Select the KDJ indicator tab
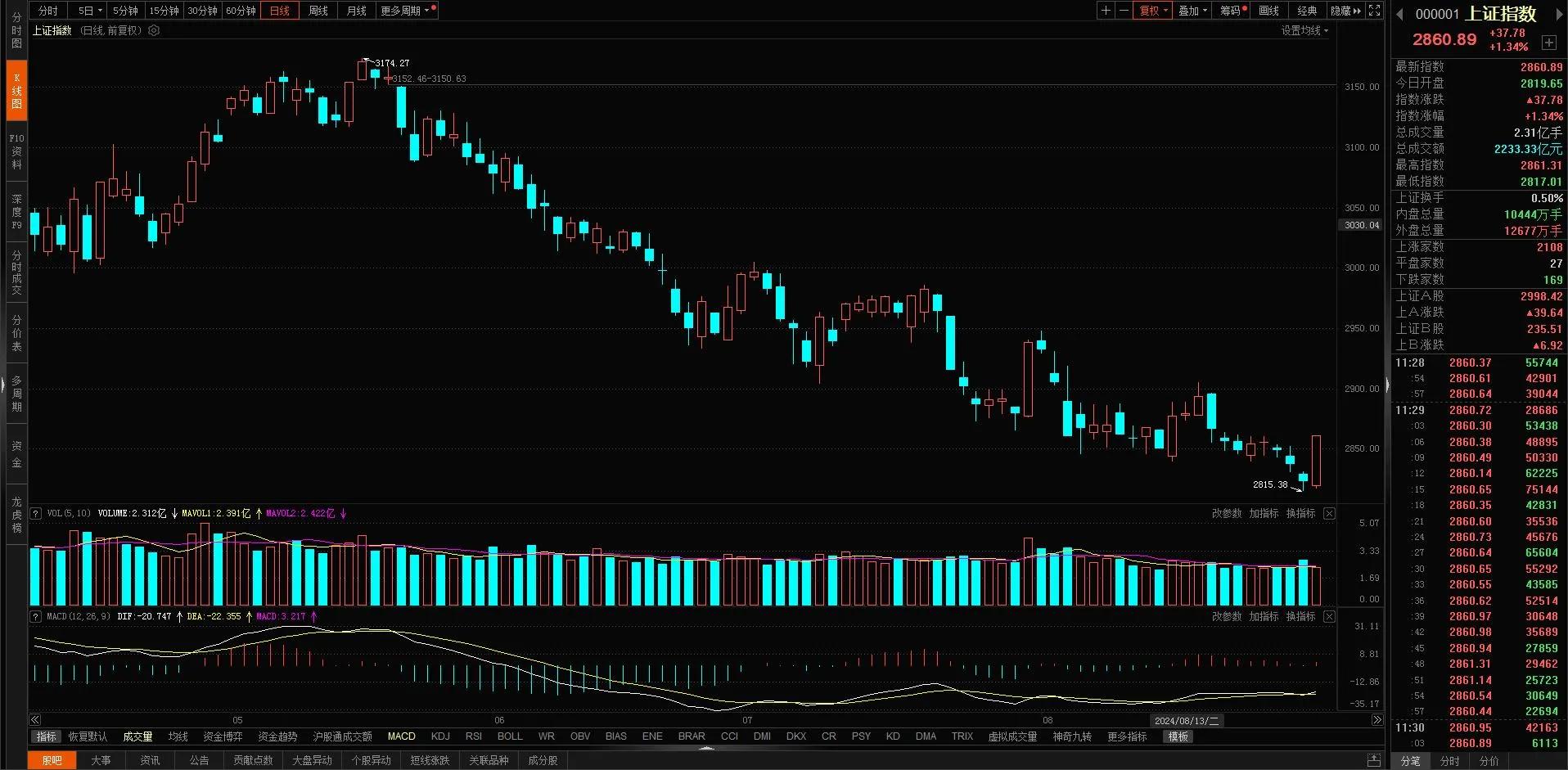The height and width of the screenshot is (770, 1568). 440,736
